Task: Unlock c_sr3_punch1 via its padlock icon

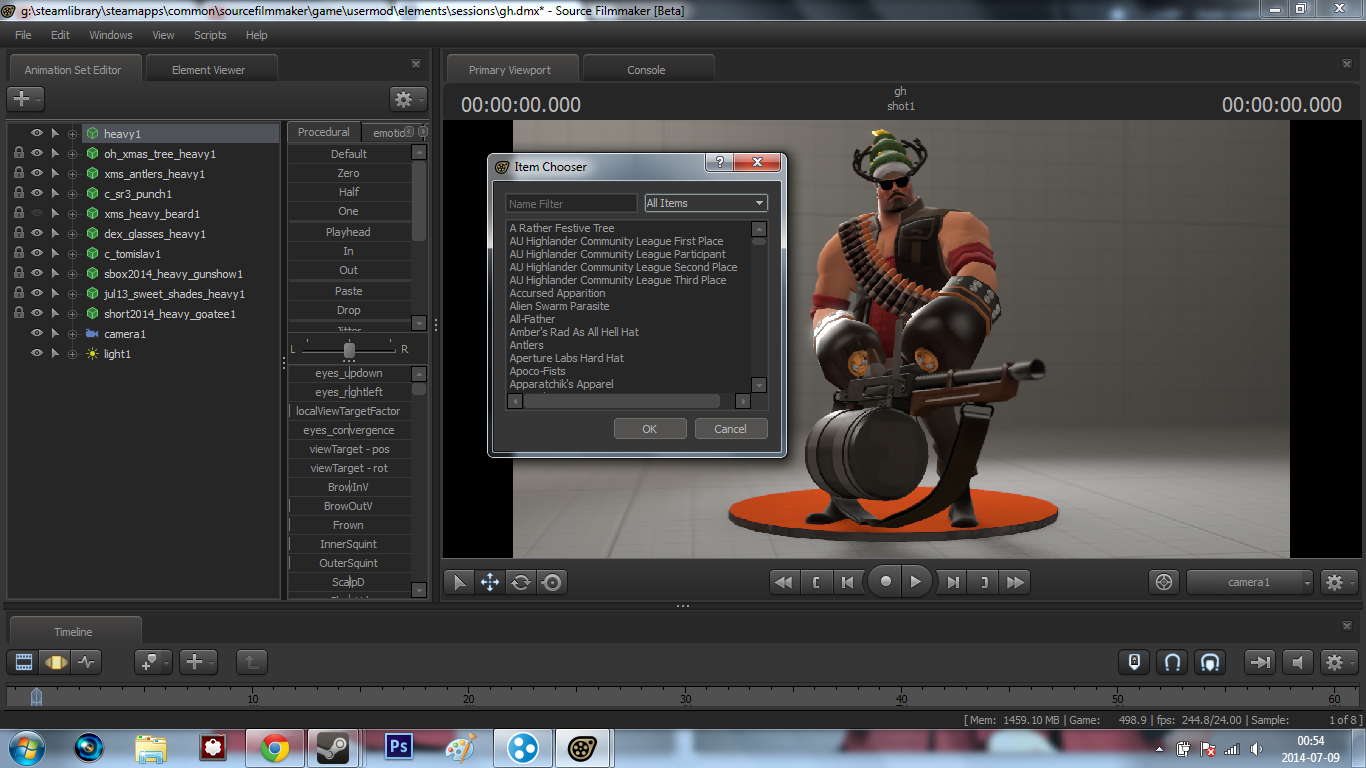Action: [x=19, y=194]
